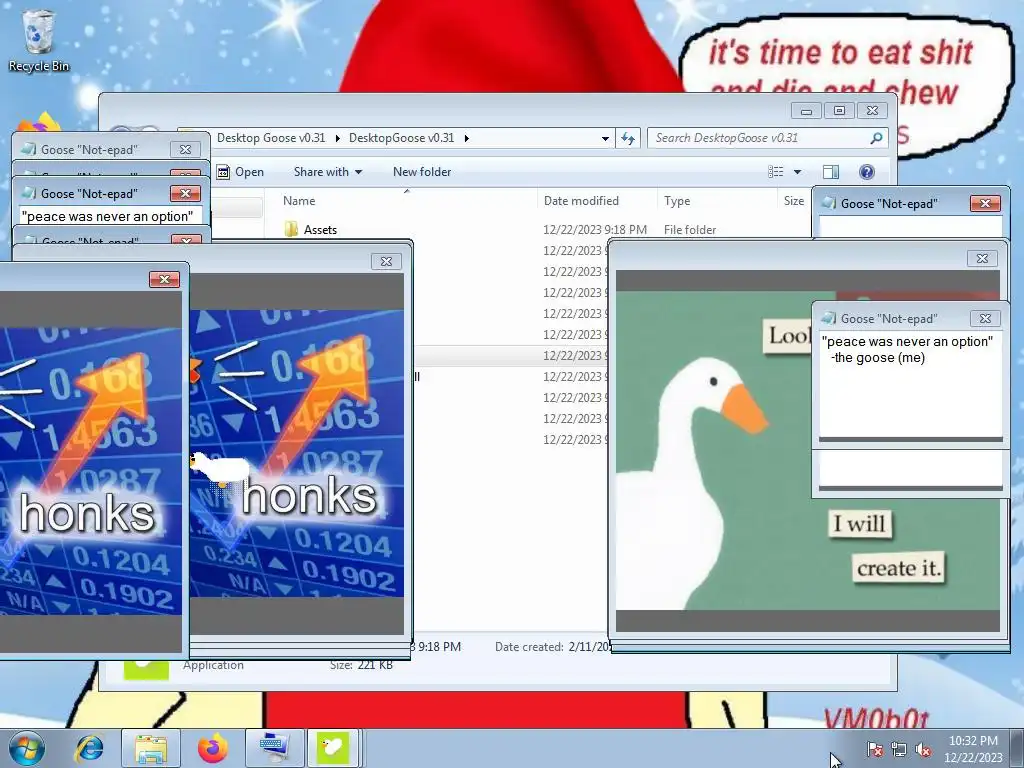Maximize the DesktopGoose Explorer window
Image resolution: width=1024 pixels, height=768 pixels.
coord(839,110)
